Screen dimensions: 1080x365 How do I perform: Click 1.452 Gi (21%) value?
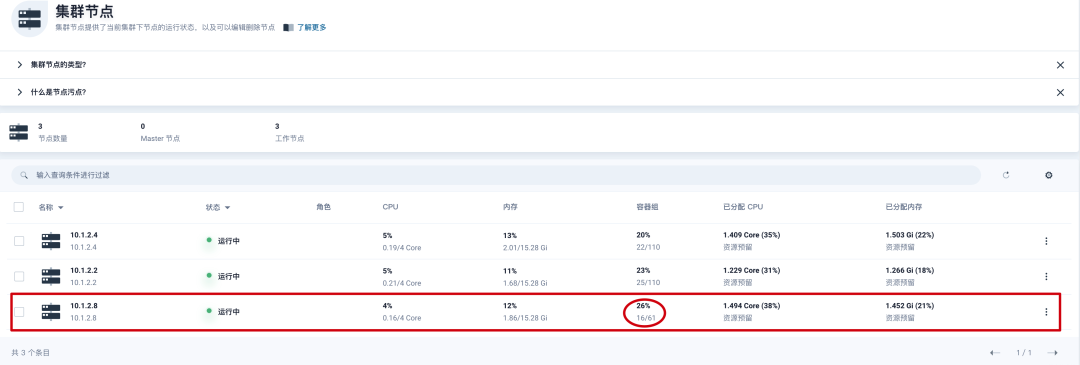tap(910, 306)
